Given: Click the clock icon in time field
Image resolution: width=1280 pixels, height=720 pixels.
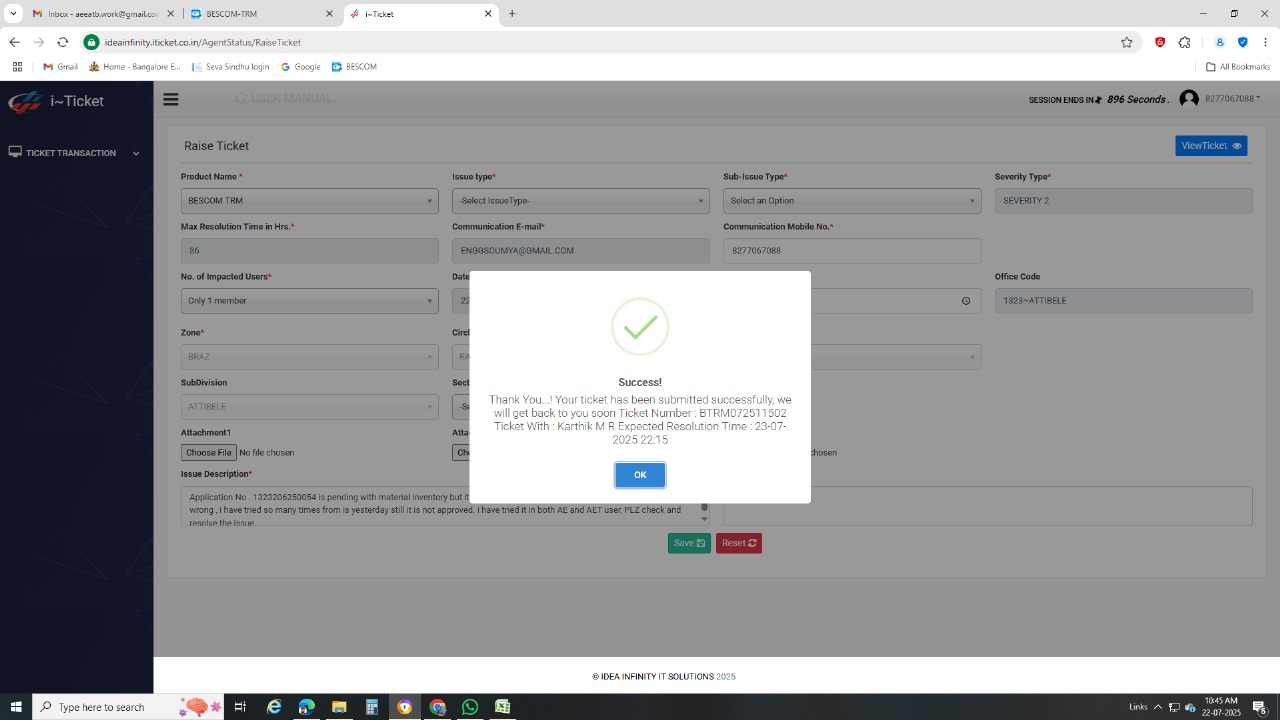Looking at the screenshot, I should pos(966,301).
